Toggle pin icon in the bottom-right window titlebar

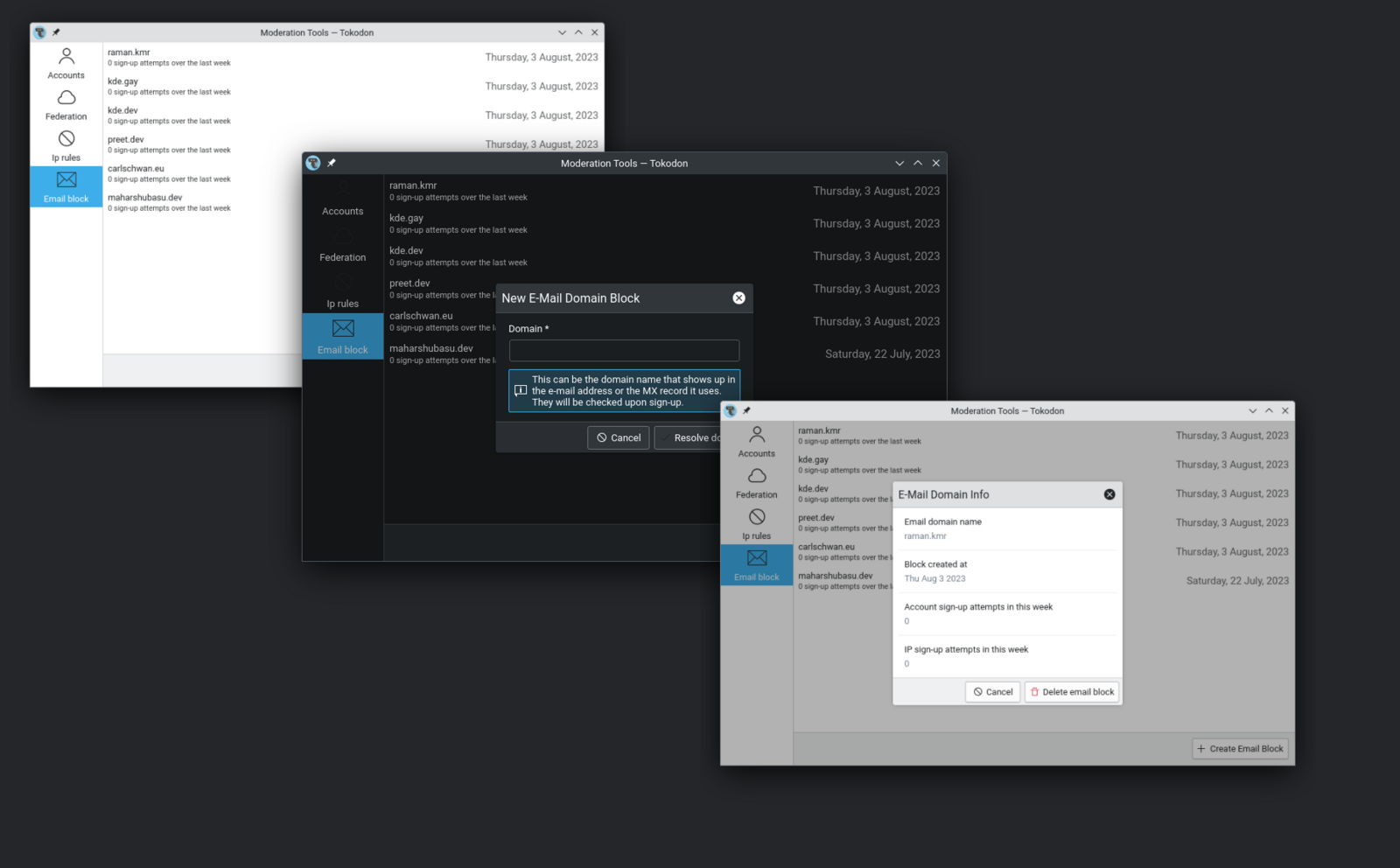[746, 410]
